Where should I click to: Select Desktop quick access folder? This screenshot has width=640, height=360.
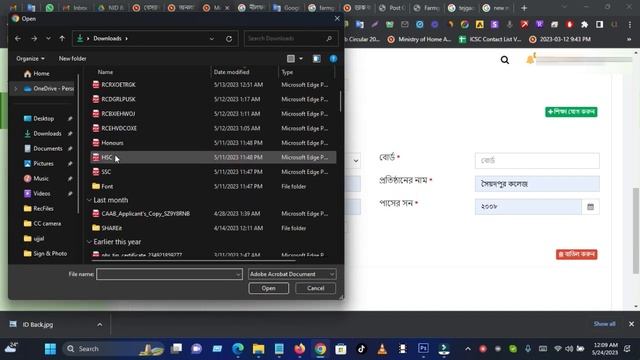click(43, 118)
